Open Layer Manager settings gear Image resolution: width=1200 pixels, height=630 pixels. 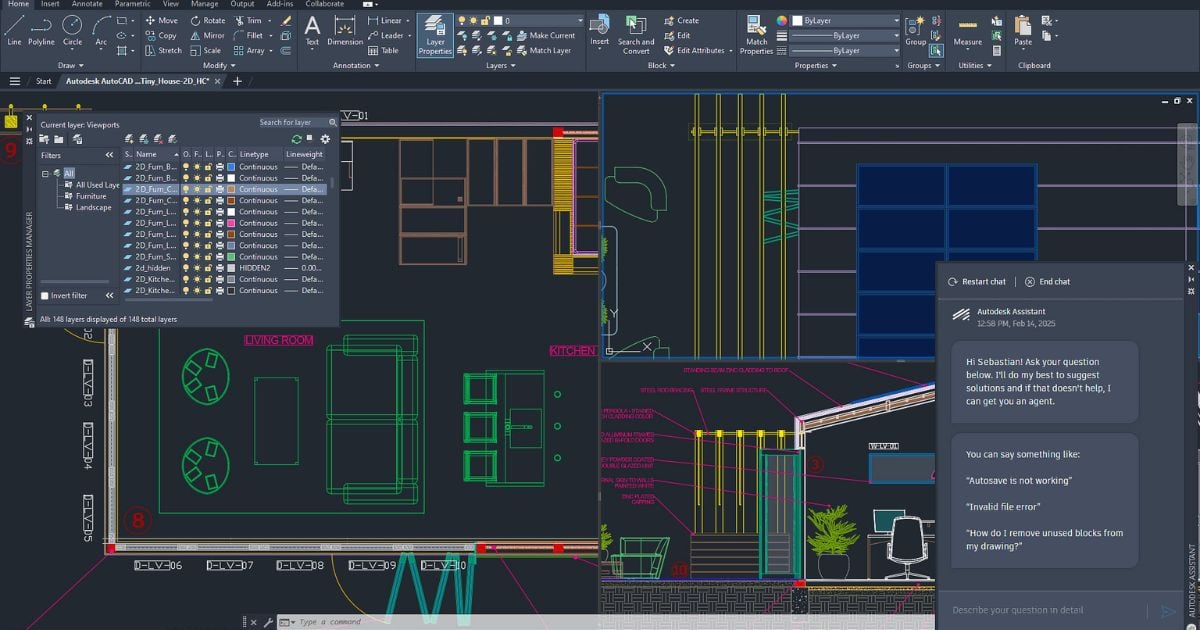(x=325, y=139)
